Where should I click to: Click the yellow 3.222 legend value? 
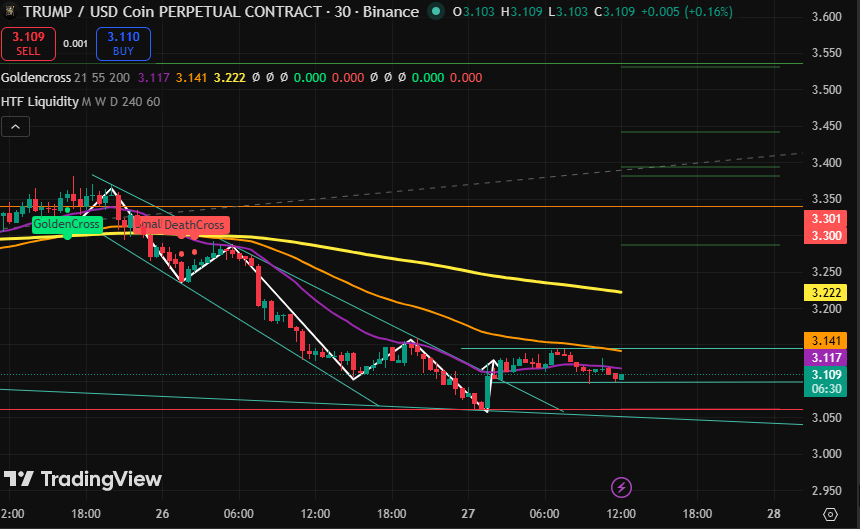tap(229, 78)
